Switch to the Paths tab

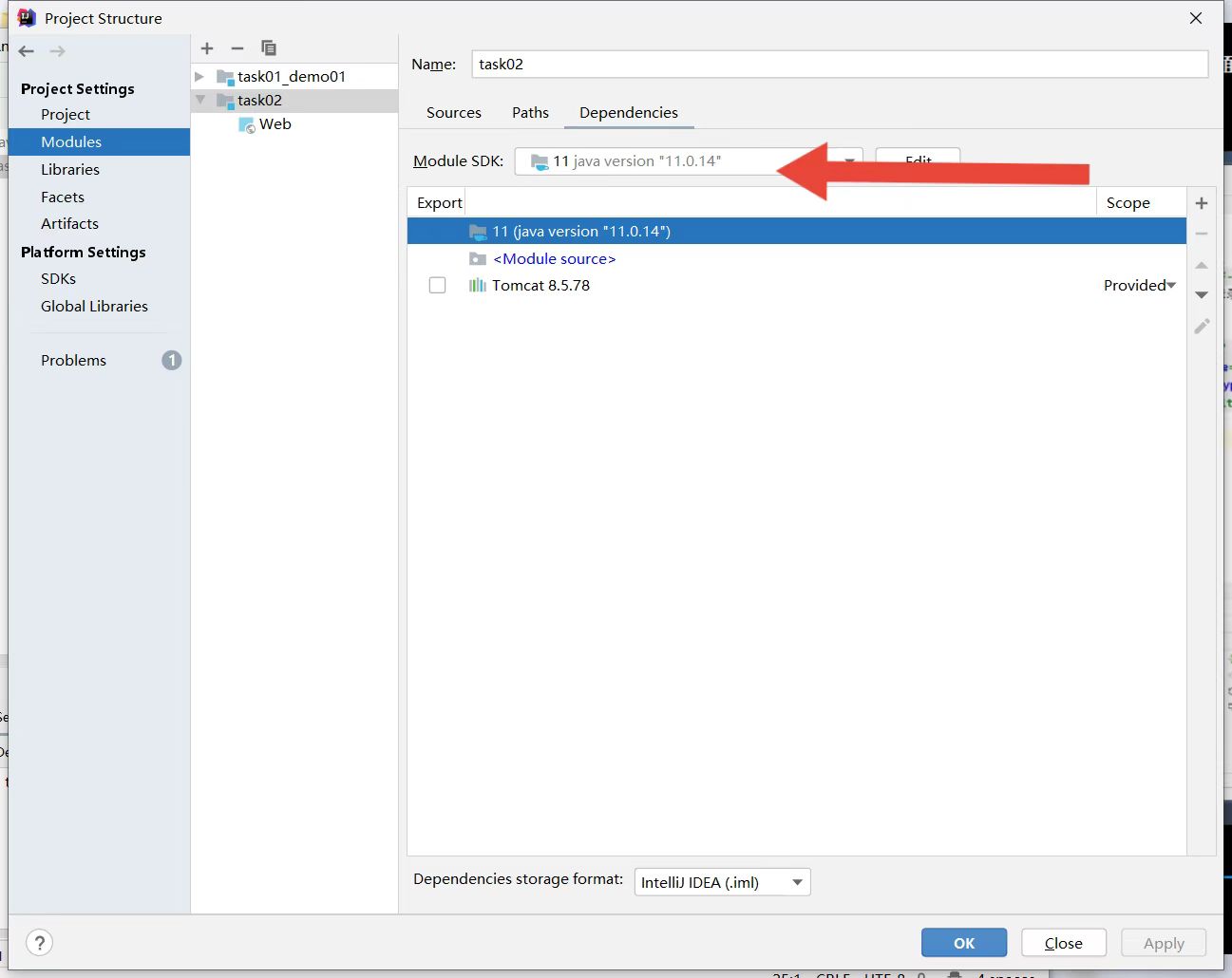pyautogui.click(x=530, y=112)
